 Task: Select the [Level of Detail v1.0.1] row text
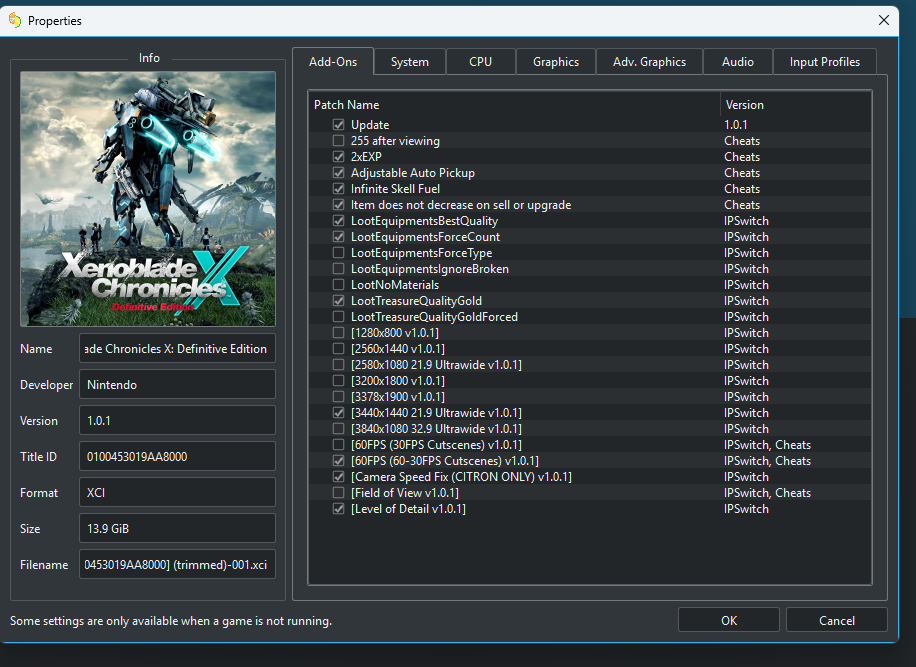click(x=408, y=509)
